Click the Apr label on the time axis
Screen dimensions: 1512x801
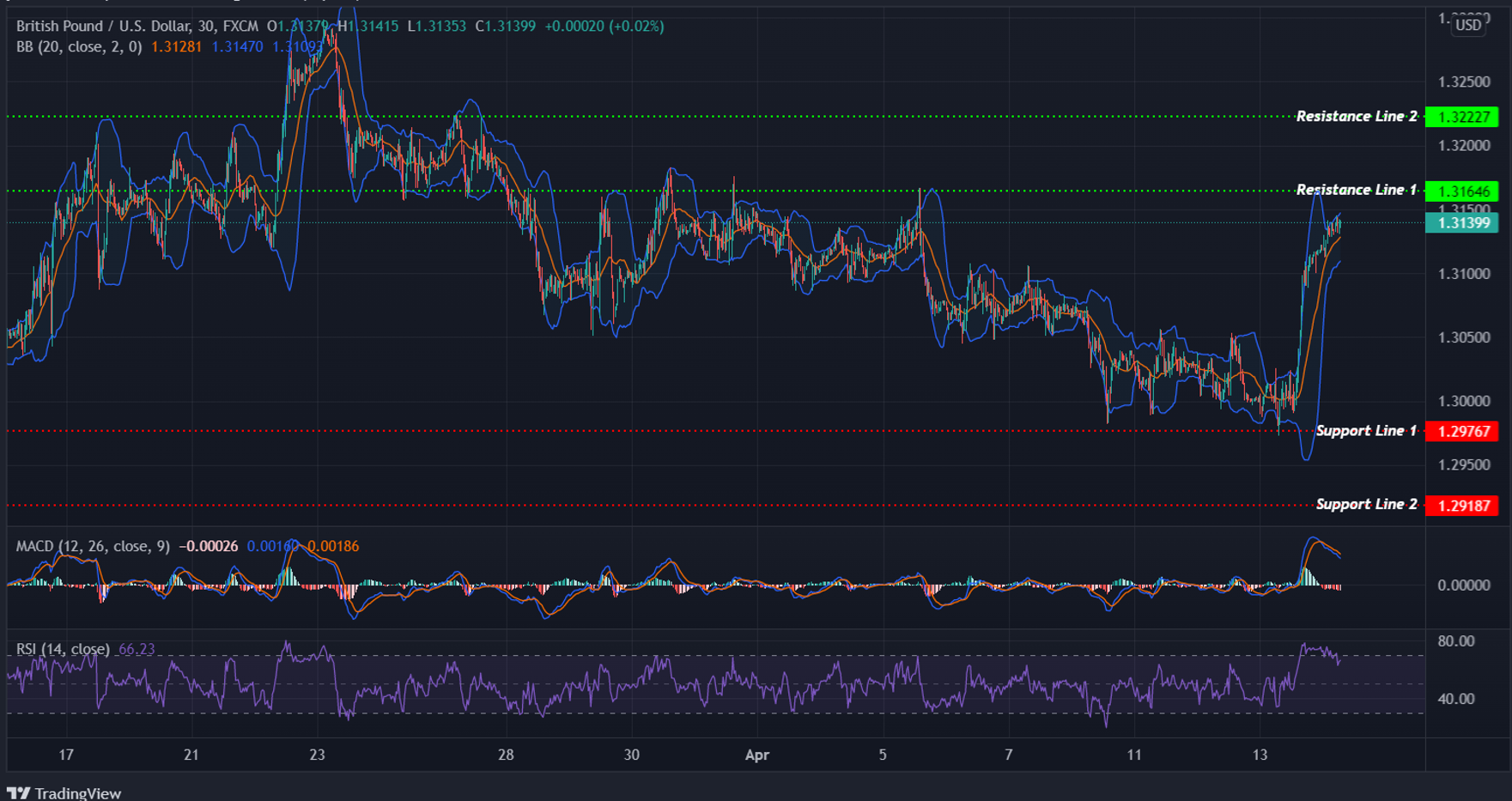click(759, 755)
